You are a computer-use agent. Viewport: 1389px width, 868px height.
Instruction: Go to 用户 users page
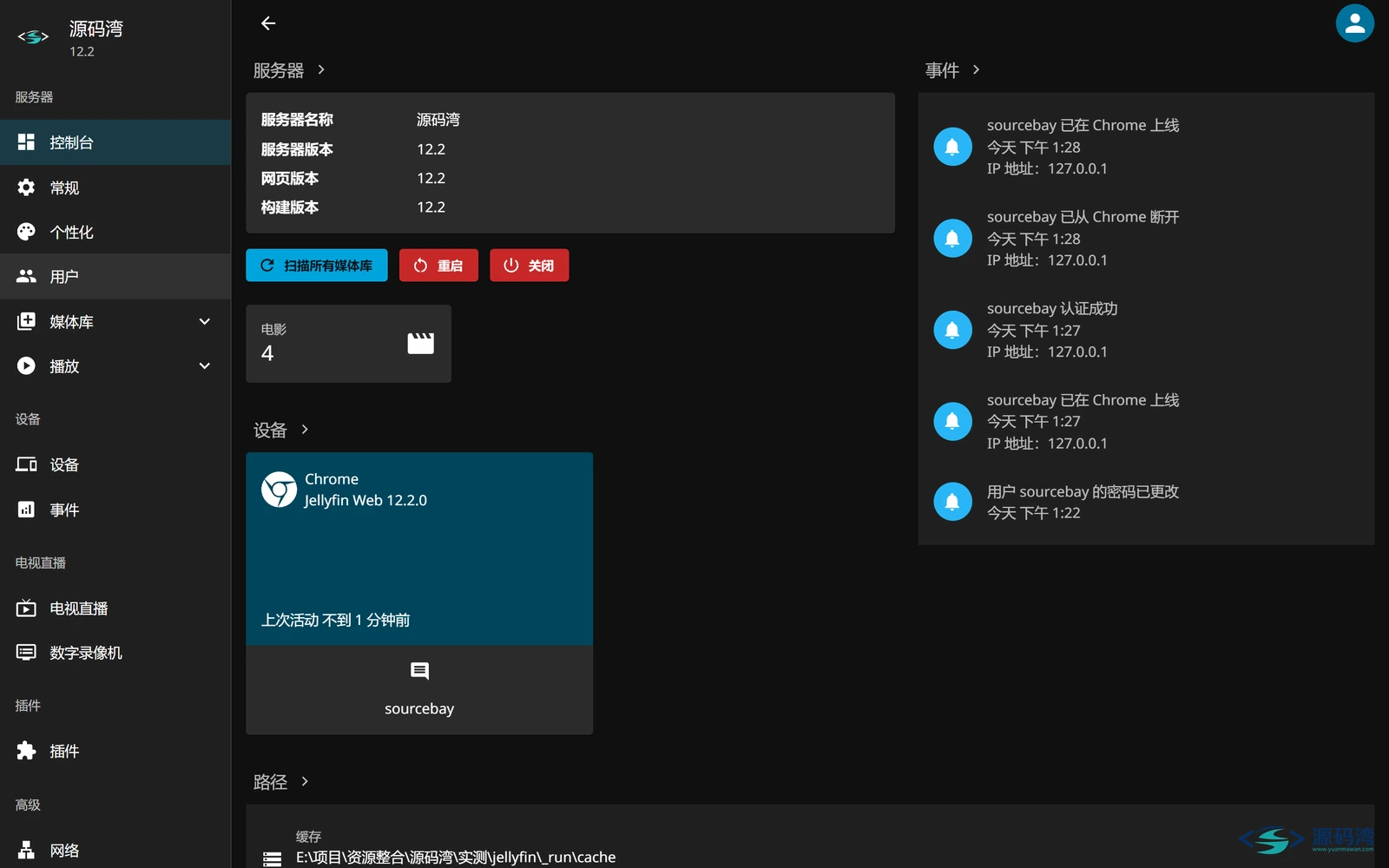tap(115, 277)
